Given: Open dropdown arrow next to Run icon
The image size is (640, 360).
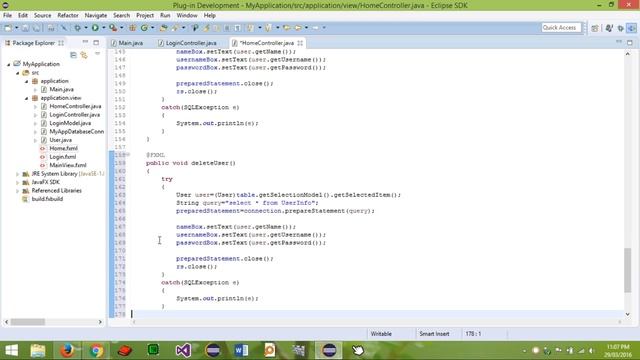Looking at the screenshot, I should pyautogui.click(x=104, y=28).
